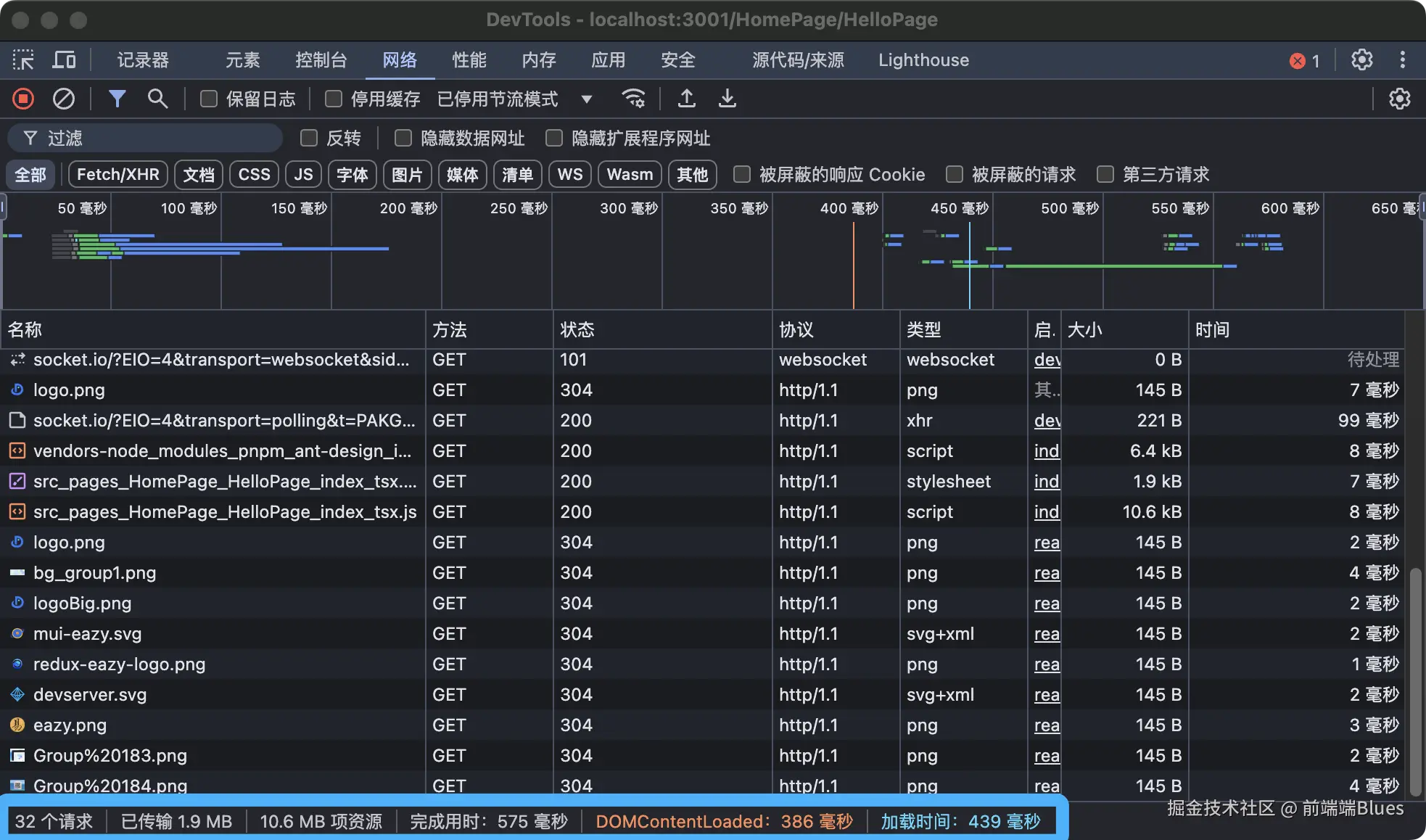Screen dimensions: 1426x840
Task: Open the network search magnifier
Action: 157,99
